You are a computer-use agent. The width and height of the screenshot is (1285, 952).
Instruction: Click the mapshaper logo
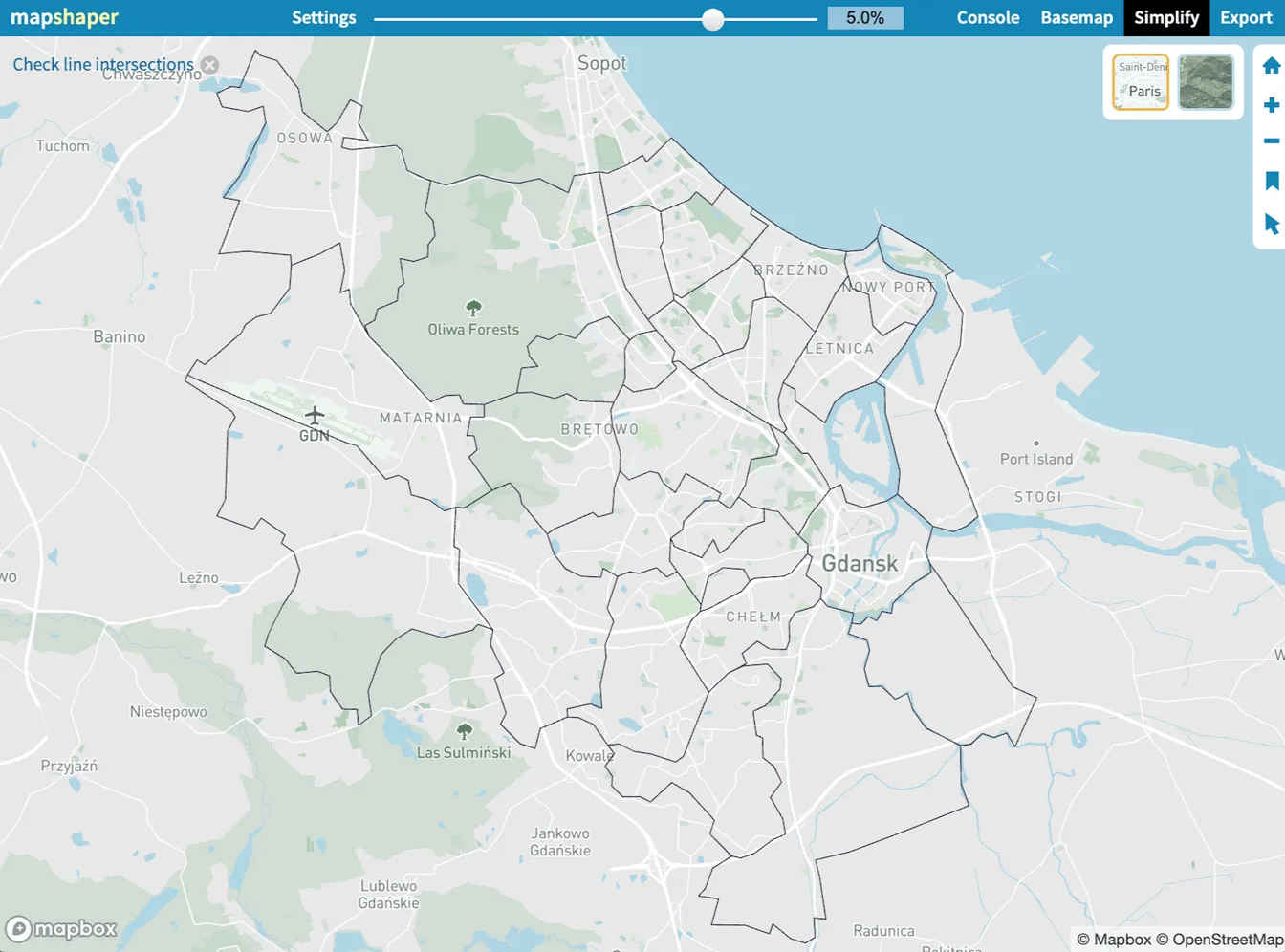[64, 17]
